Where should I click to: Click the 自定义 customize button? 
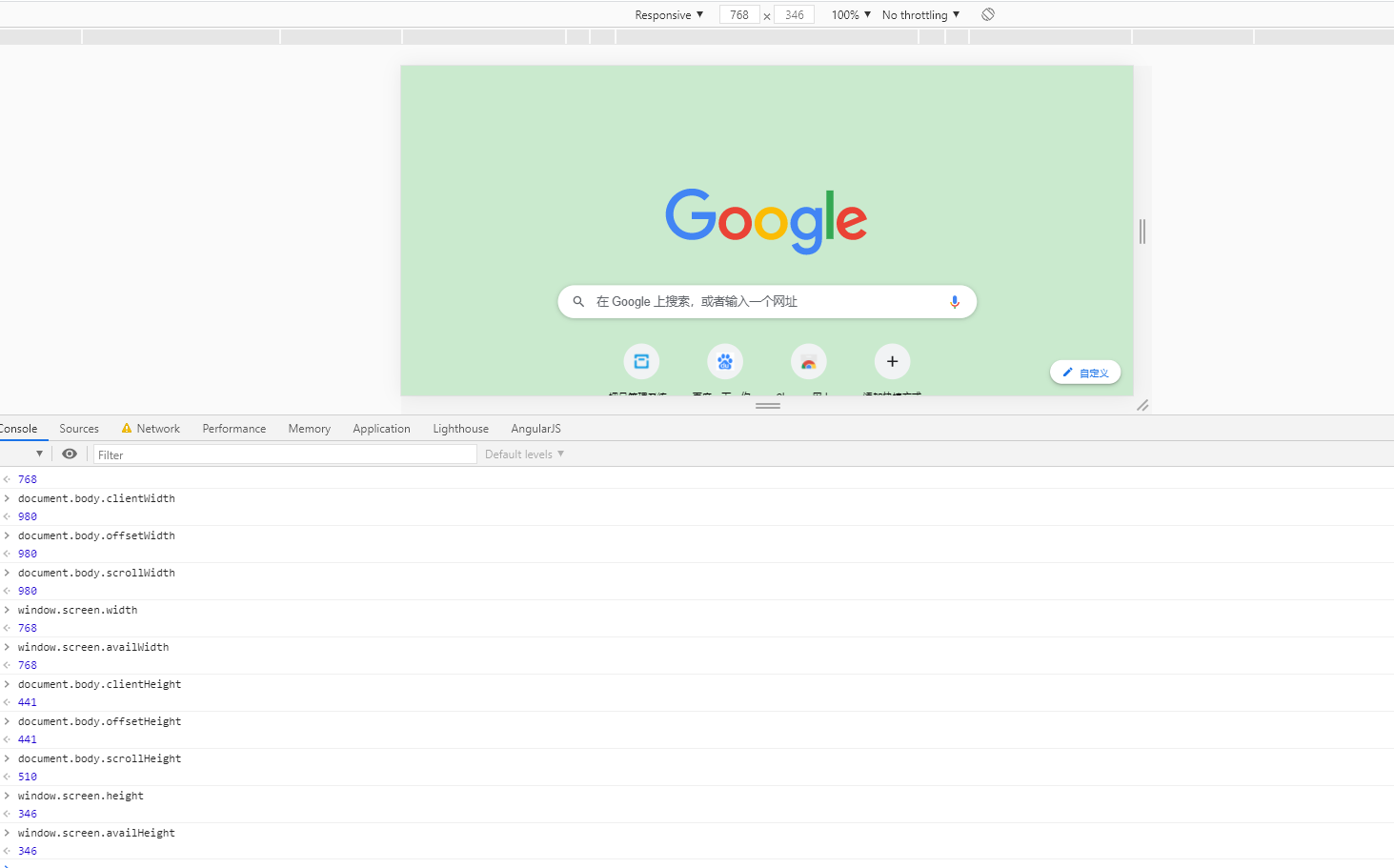point(1085,373)
